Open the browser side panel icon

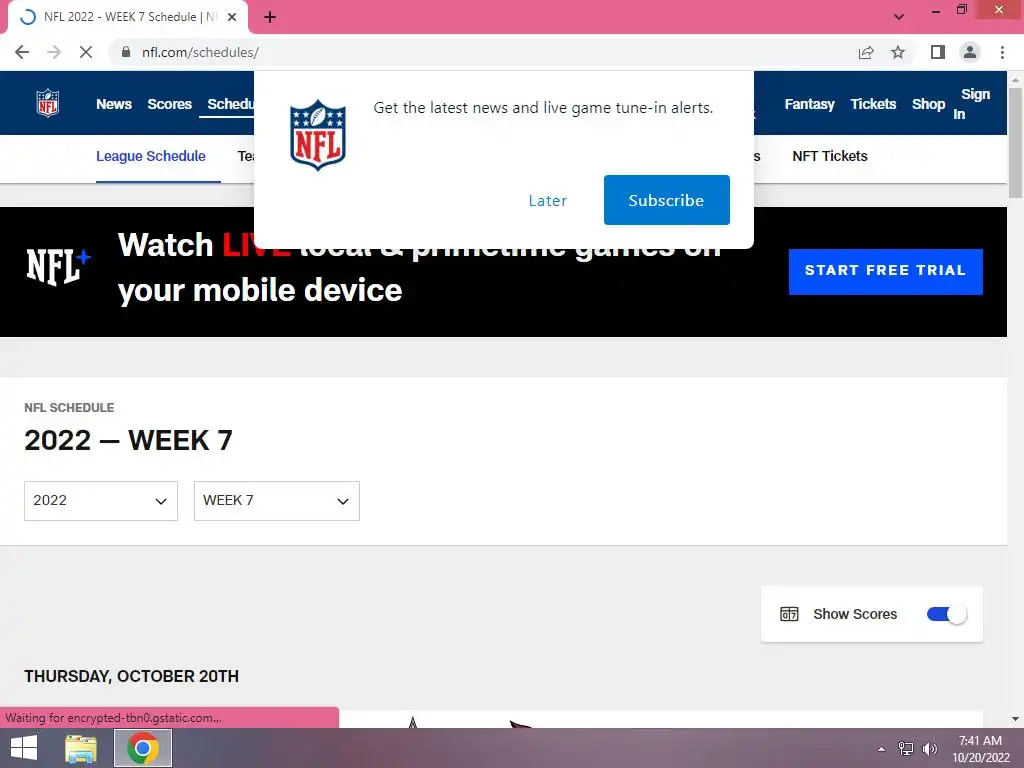click(938, 52)
